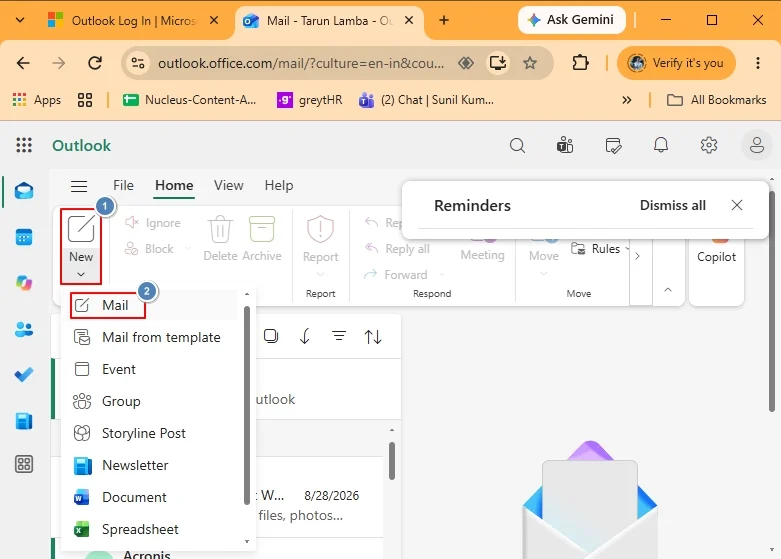Viewport: 781px width, 559px height.
Task: Open Teams chat icon in Outlook header
Action: pyautogui.click(x=565, y=145)
